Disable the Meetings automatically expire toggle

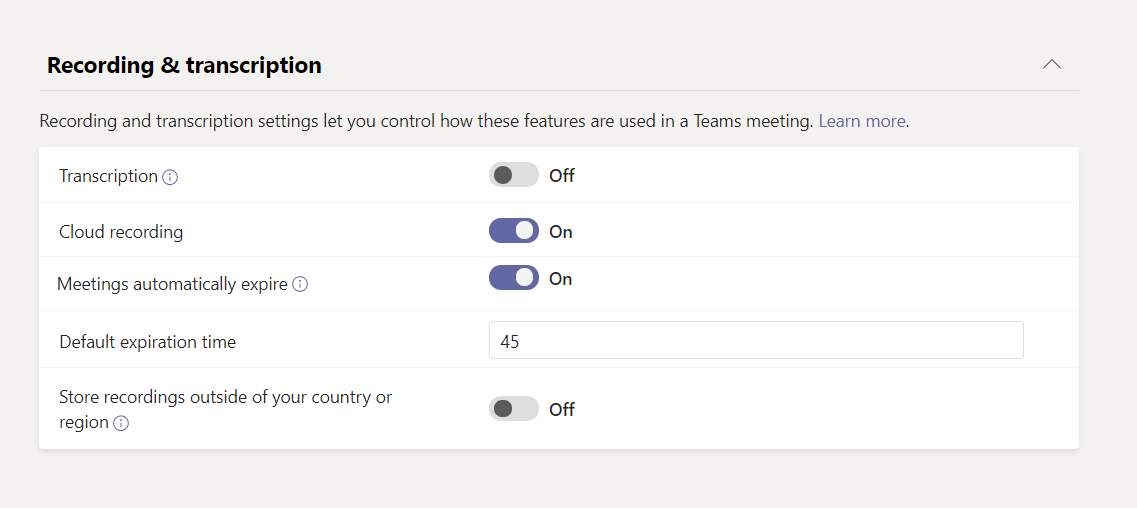tap(513, 278)
